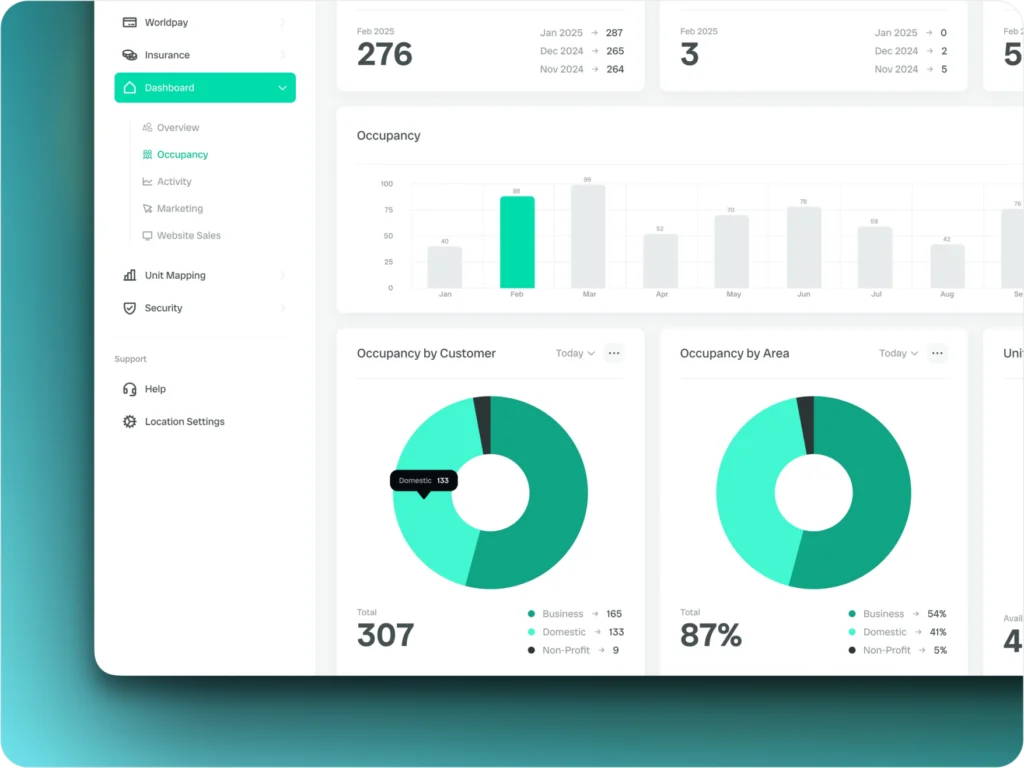Click the Total '307' figure
This screenshot has height=768, width=1024.
385,635
